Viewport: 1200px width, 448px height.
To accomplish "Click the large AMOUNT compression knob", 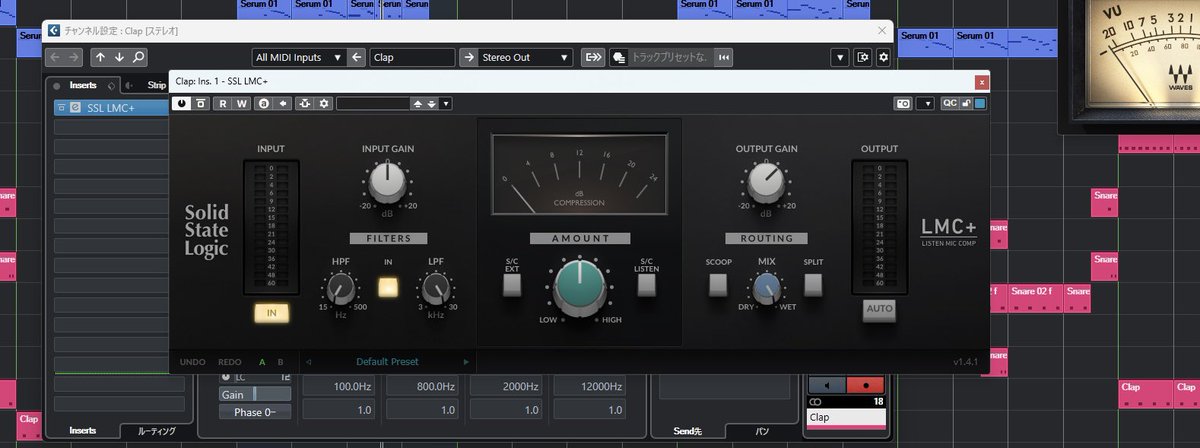I will 579,287.
